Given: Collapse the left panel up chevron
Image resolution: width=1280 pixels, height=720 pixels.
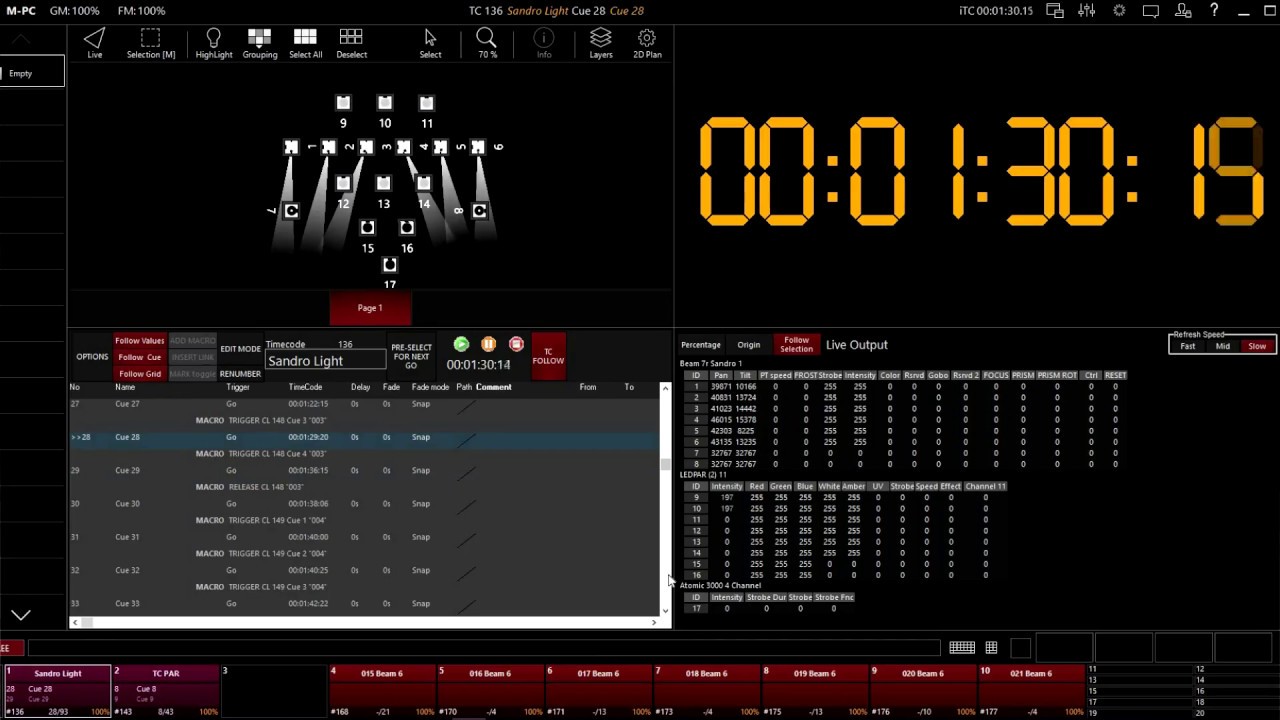Looking at the screenshot, I should tap(21, 39).
